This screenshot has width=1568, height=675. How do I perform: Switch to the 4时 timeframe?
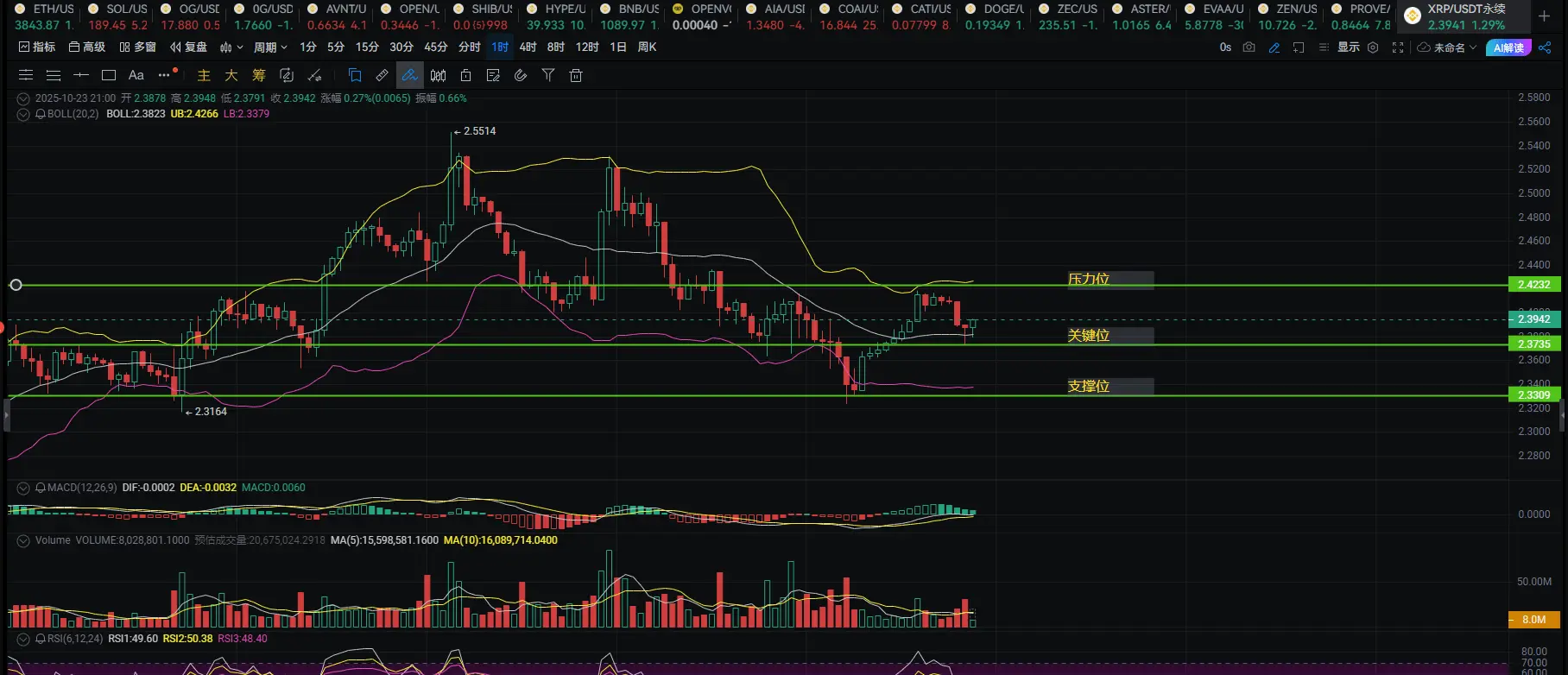tap(528, 47)
